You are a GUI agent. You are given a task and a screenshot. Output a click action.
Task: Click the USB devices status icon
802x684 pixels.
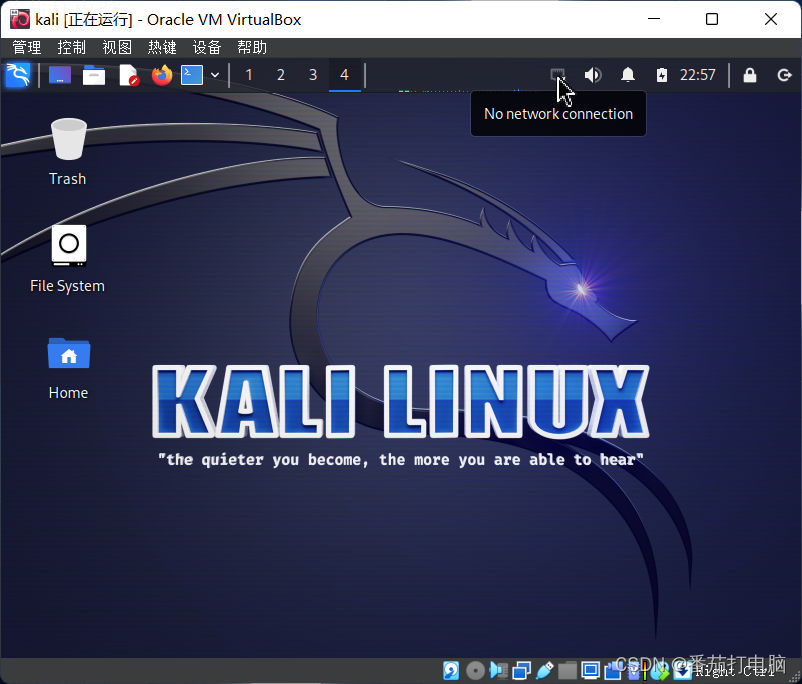click(x=545, y=670)
